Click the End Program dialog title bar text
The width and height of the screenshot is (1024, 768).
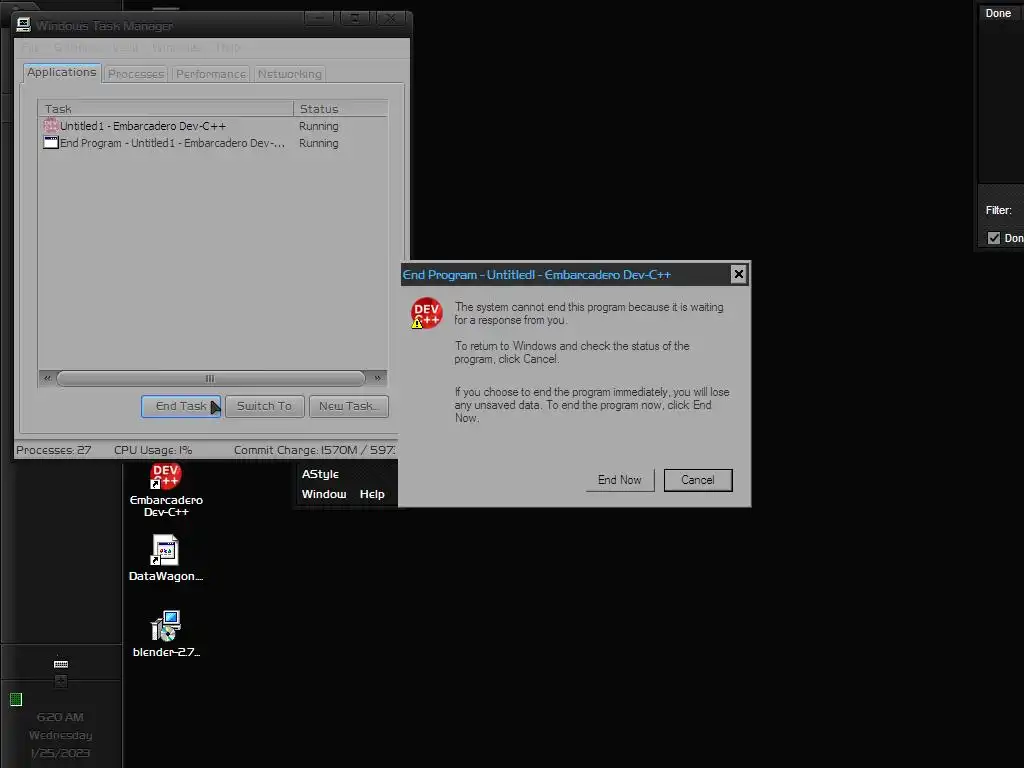[536, 275]
